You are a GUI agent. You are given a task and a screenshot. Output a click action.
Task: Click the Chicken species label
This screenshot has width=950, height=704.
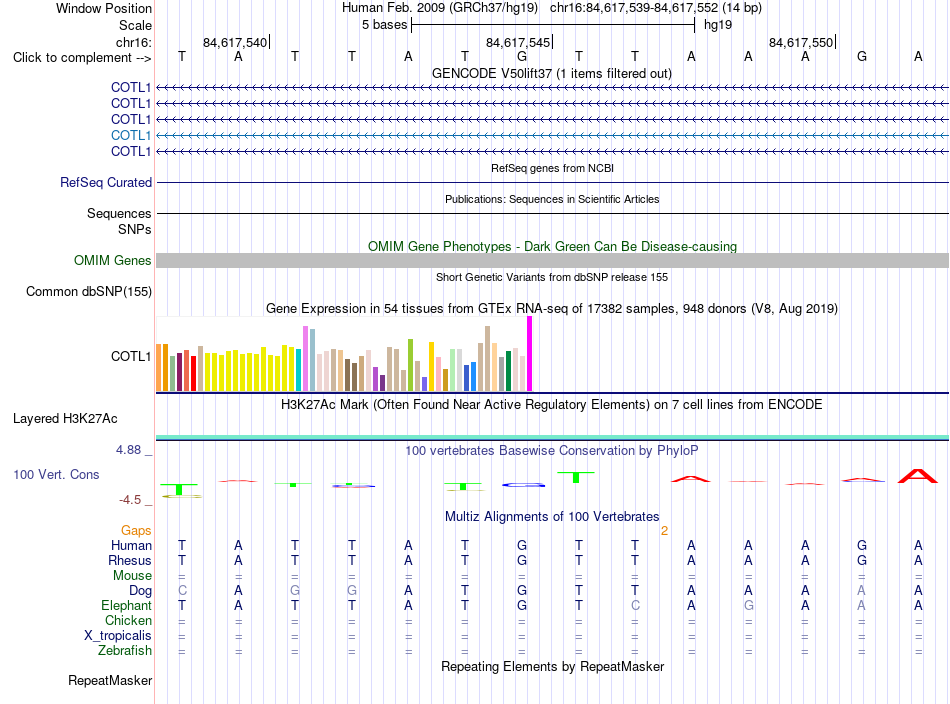[128, 620]
